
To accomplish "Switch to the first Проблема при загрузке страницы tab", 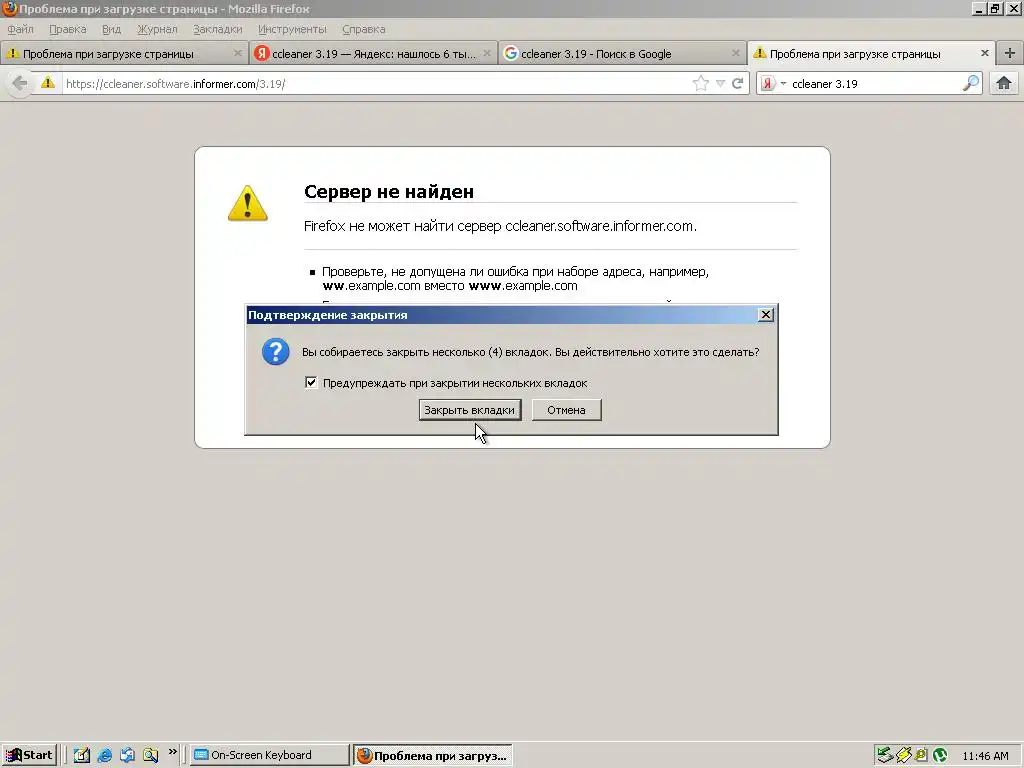I will point(124,54).
